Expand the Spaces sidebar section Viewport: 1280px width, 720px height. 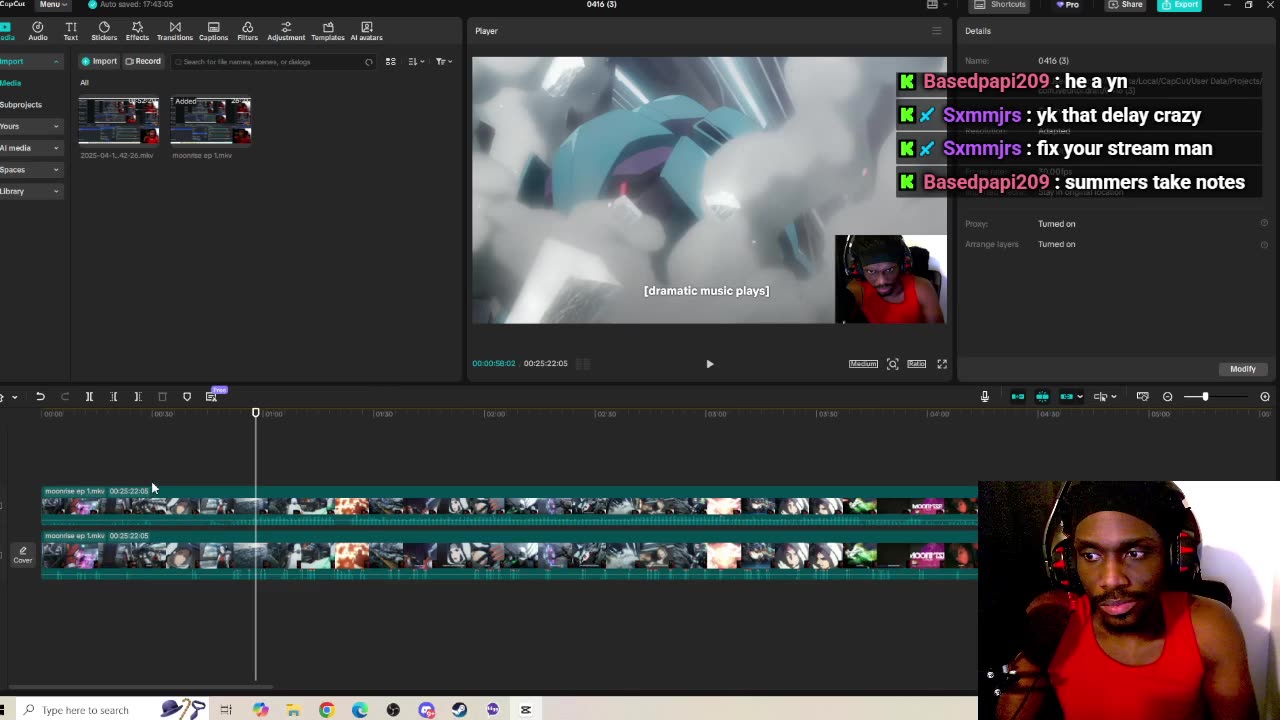point(56,170)
